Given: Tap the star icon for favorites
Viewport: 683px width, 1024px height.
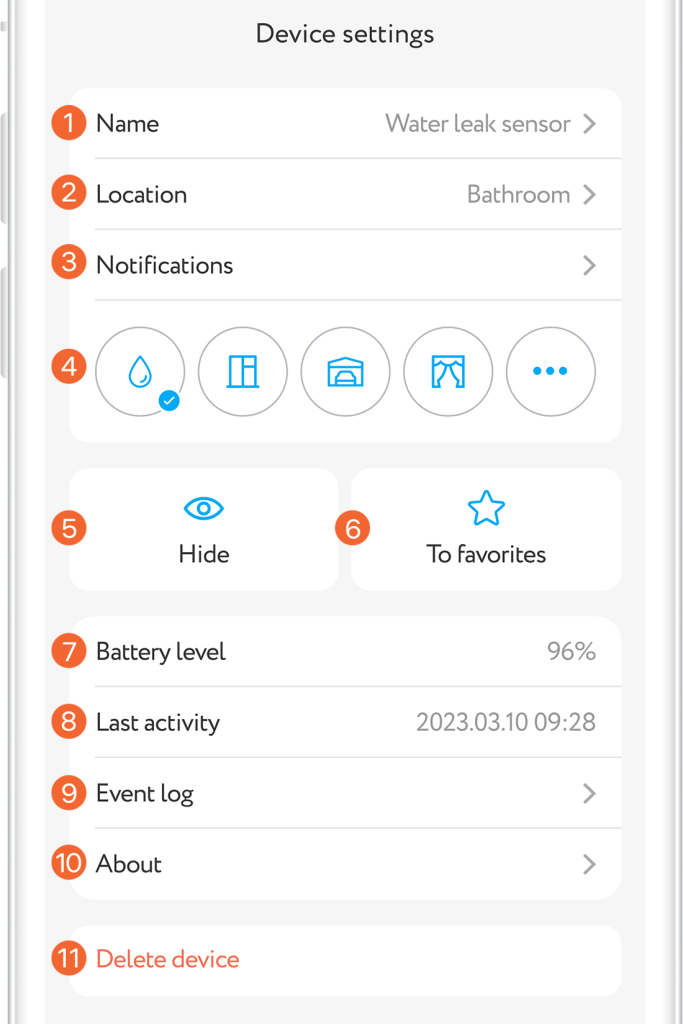Looking at the screenshot, I should (x=486, y=509).
